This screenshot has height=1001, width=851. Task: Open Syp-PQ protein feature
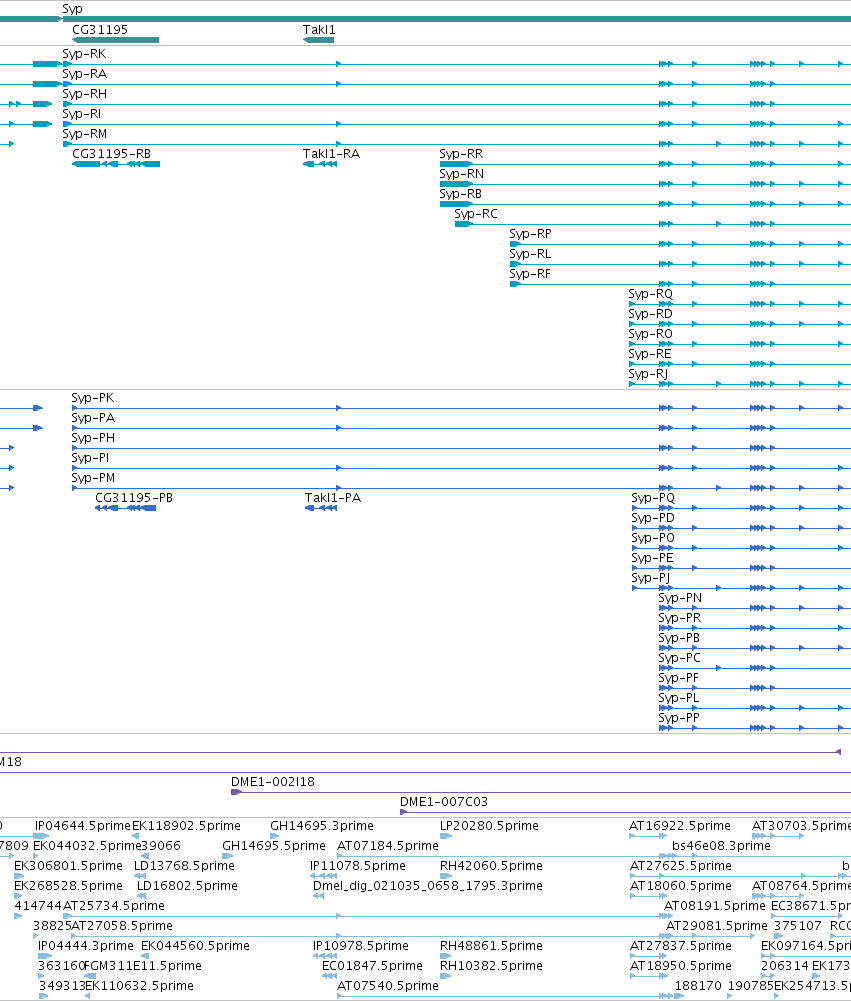pyautogui.click(x=653, y=497)
